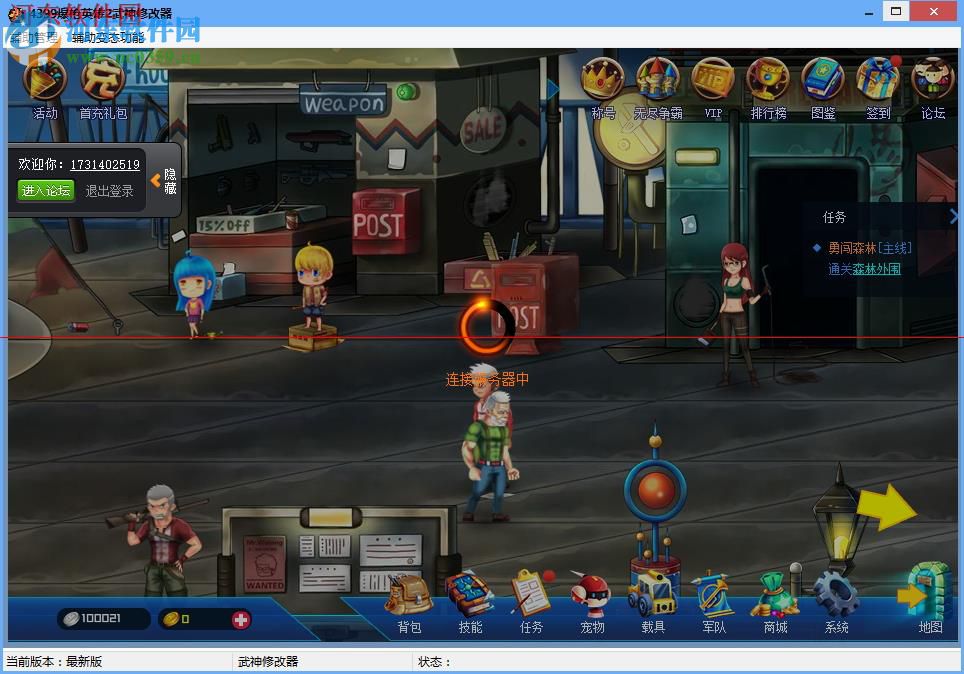Viewport: 964px width, 674px height.
Task: Click the username link 1731402519
Action: click(x=105, y=165)
